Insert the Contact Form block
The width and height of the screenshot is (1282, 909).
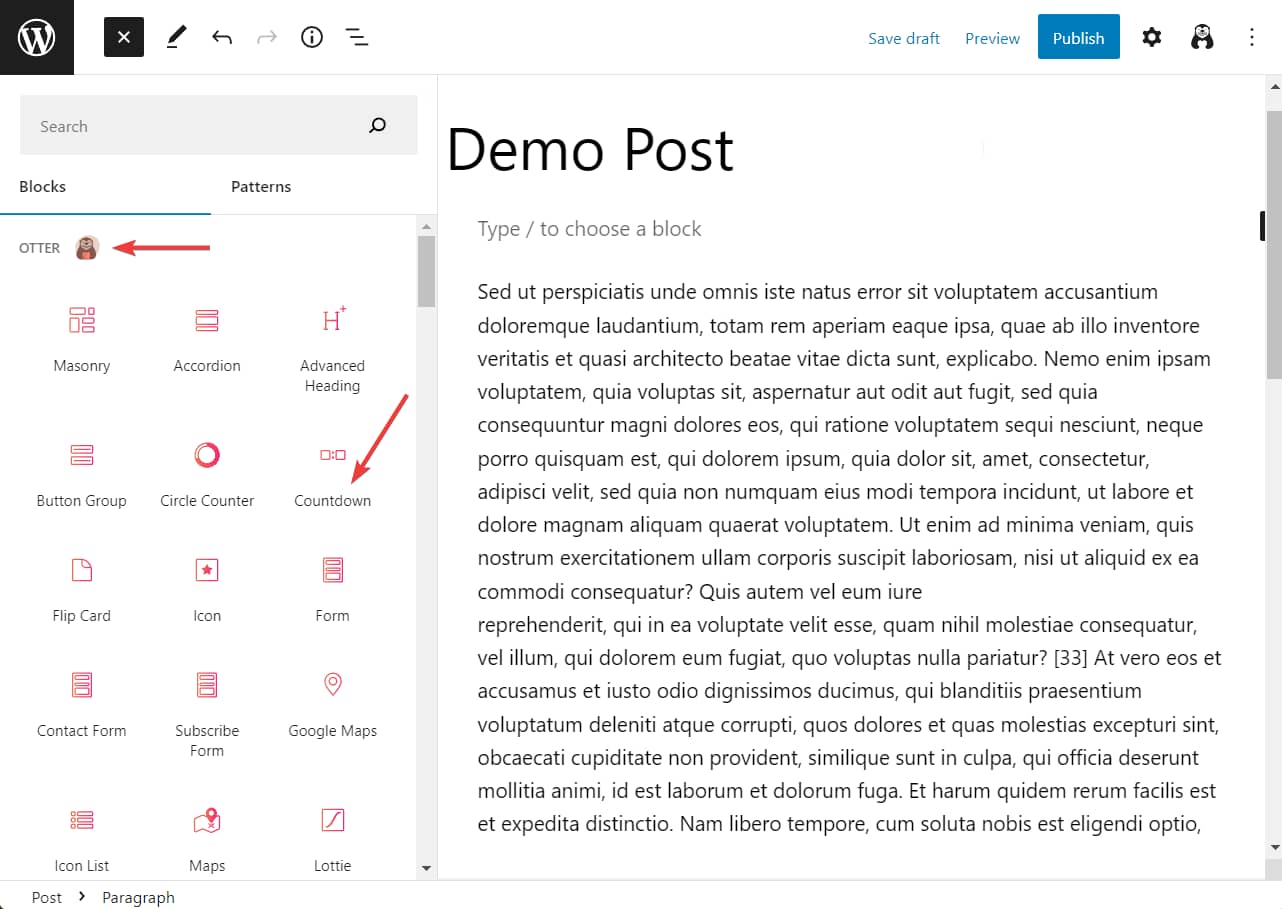coord(82,705)
